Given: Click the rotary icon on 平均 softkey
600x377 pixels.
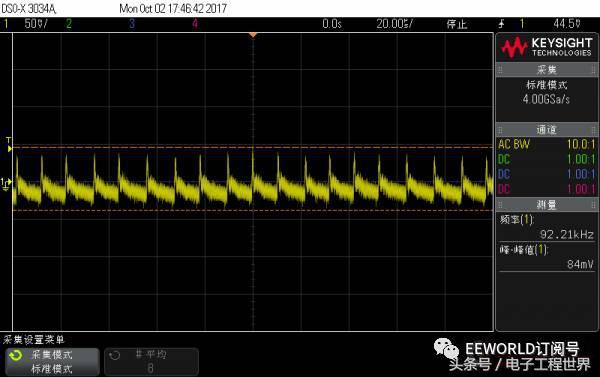Looking at the screenshot, I should coord(114,356).
